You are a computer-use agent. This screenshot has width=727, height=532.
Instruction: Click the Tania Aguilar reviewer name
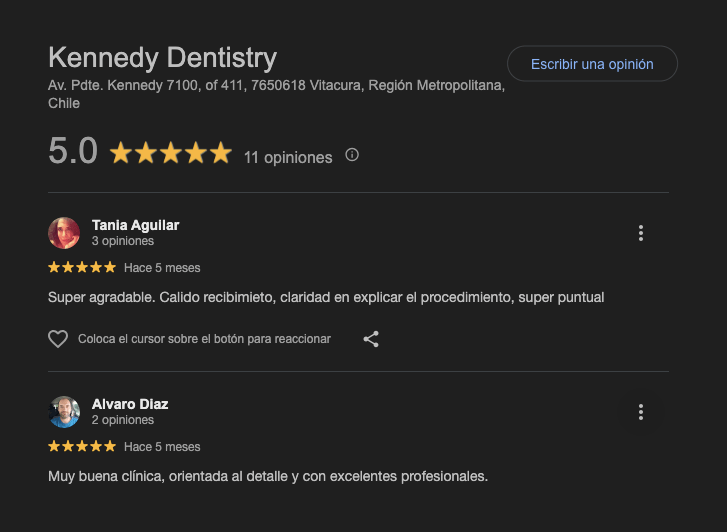tap(135, 225)
